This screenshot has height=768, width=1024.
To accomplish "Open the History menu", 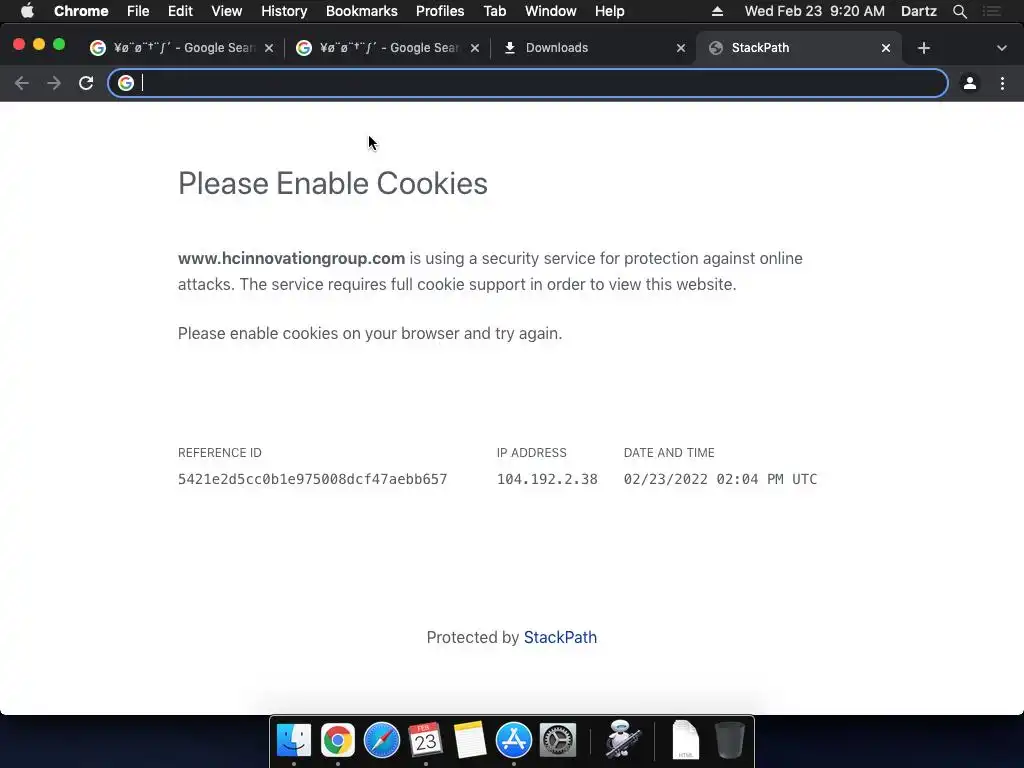I will (284, 11).
